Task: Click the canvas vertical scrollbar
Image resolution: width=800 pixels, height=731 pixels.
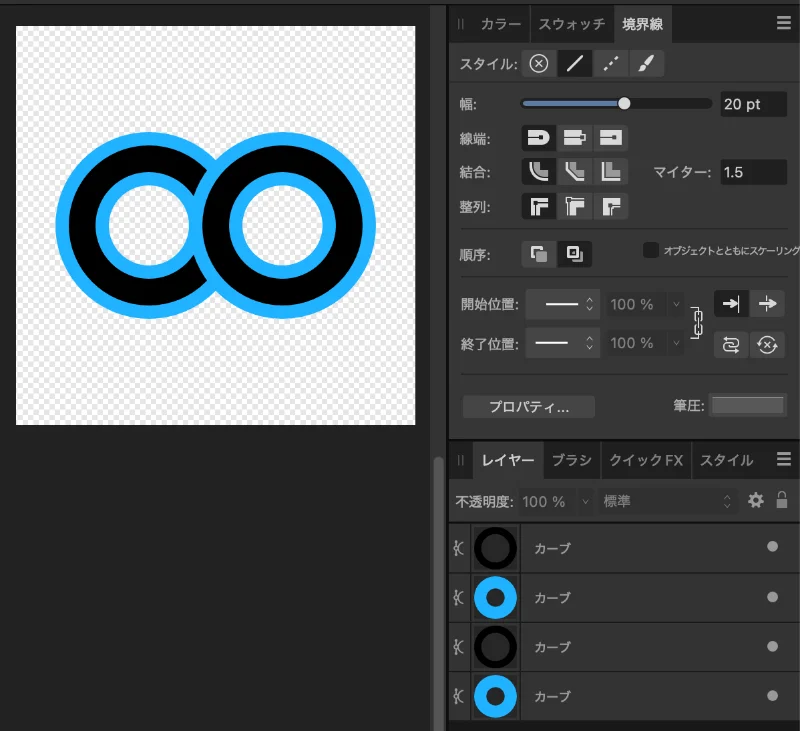Action: coord(438,592)
